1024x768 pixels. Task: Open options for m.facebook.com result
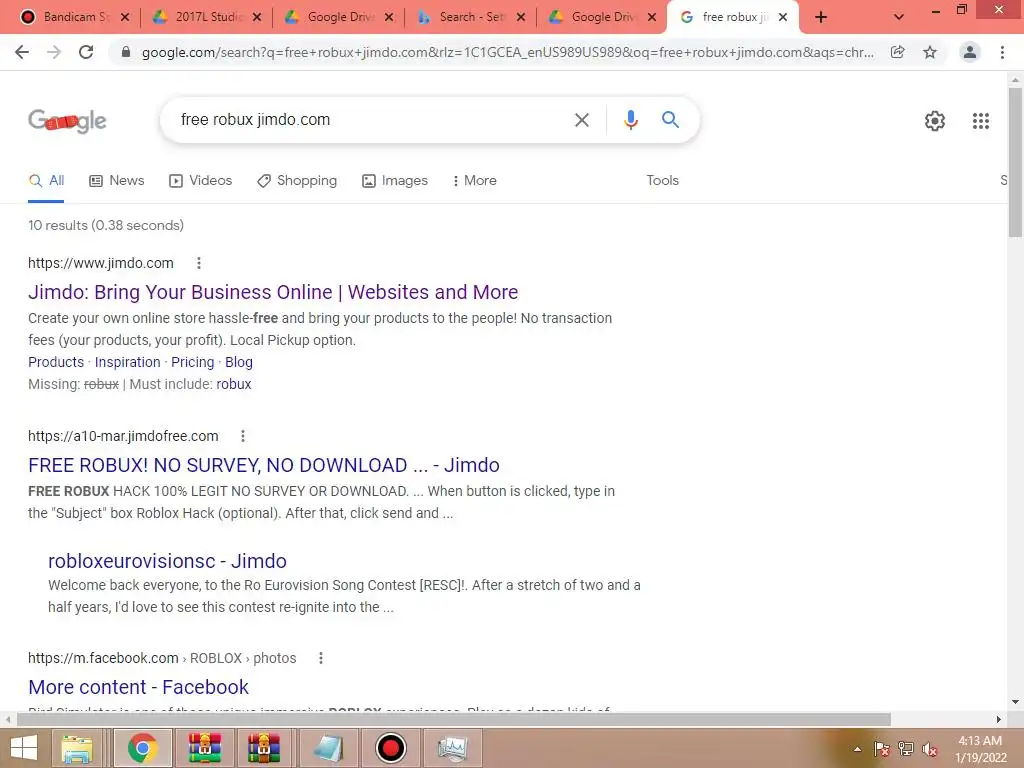click(x=321, y=658)
